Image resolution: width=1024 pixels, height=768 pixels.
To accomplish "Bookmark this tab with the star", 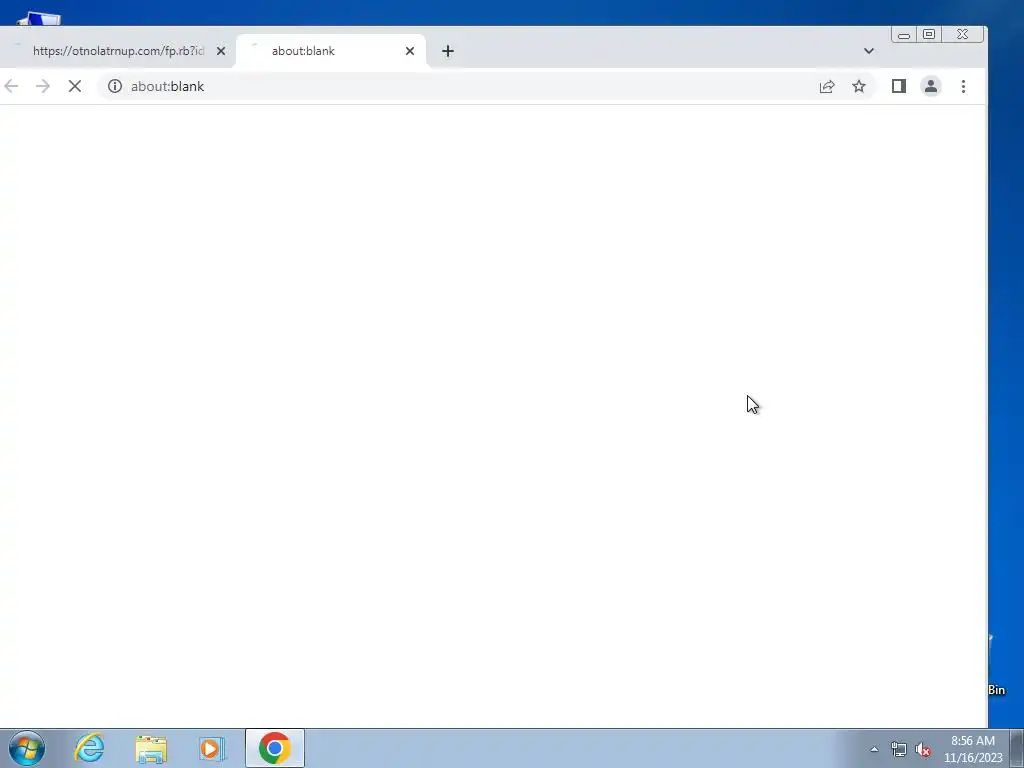I will pos(859,86).
